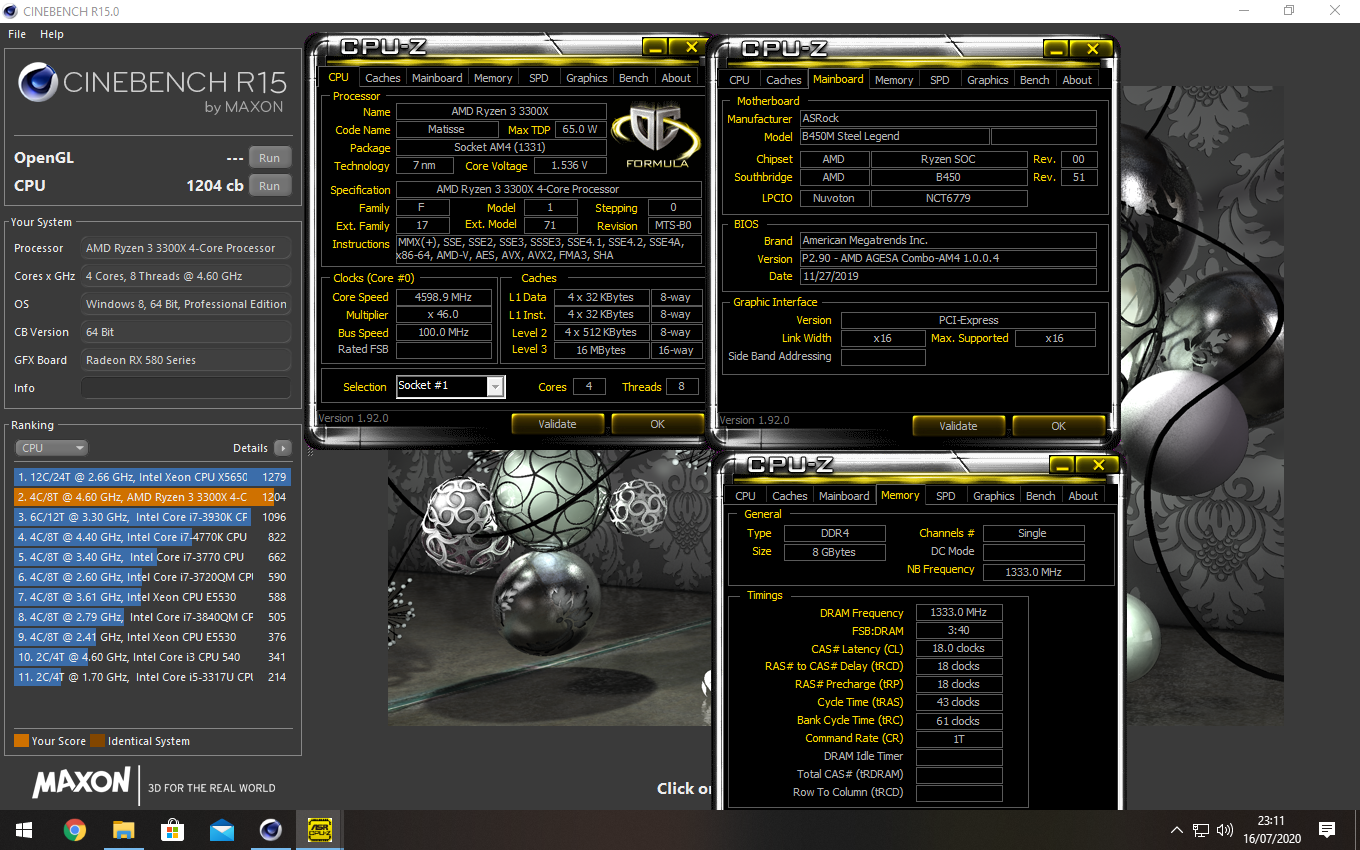Run the CPU benchmark
The height and width of the screenshot is (850, 1360).
[270, 185]
